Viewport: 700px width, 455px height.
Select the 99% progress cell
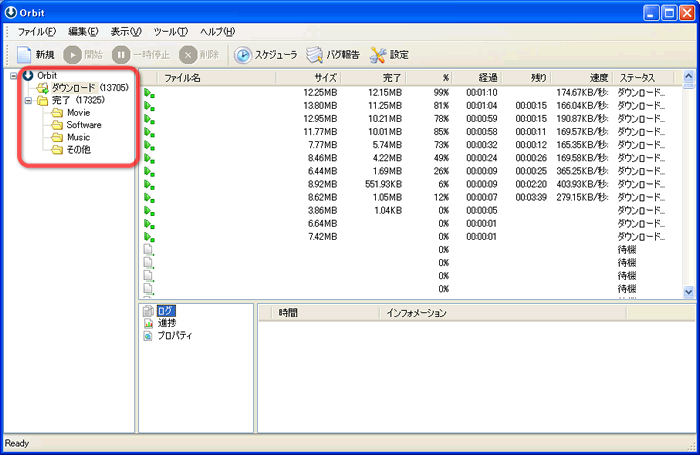click(441, 92)
